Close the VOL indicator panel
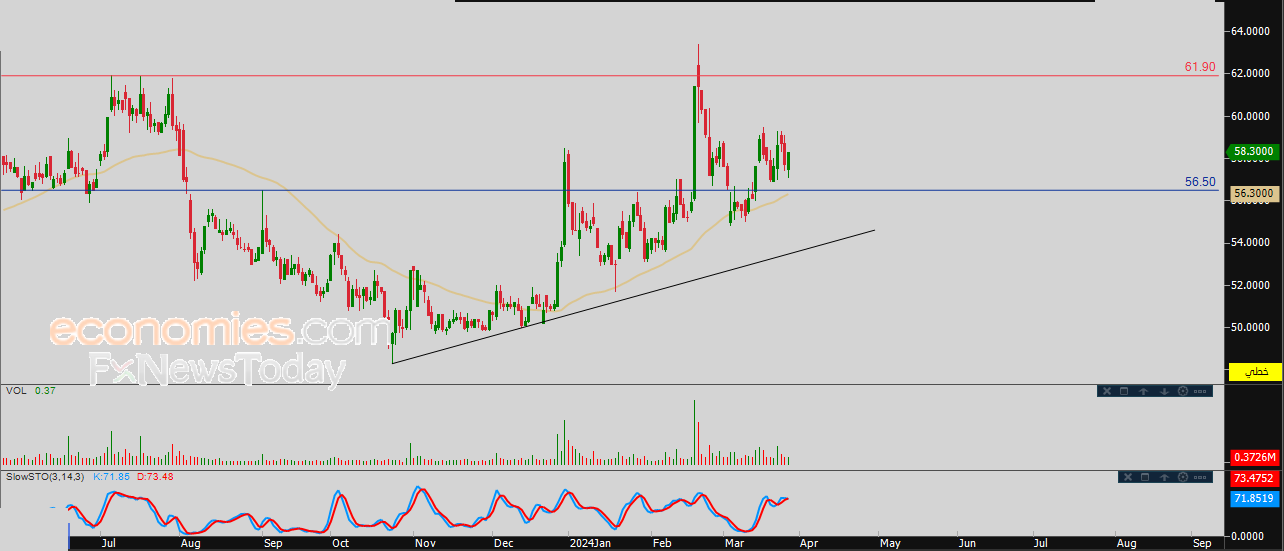 pos(1107,391)
